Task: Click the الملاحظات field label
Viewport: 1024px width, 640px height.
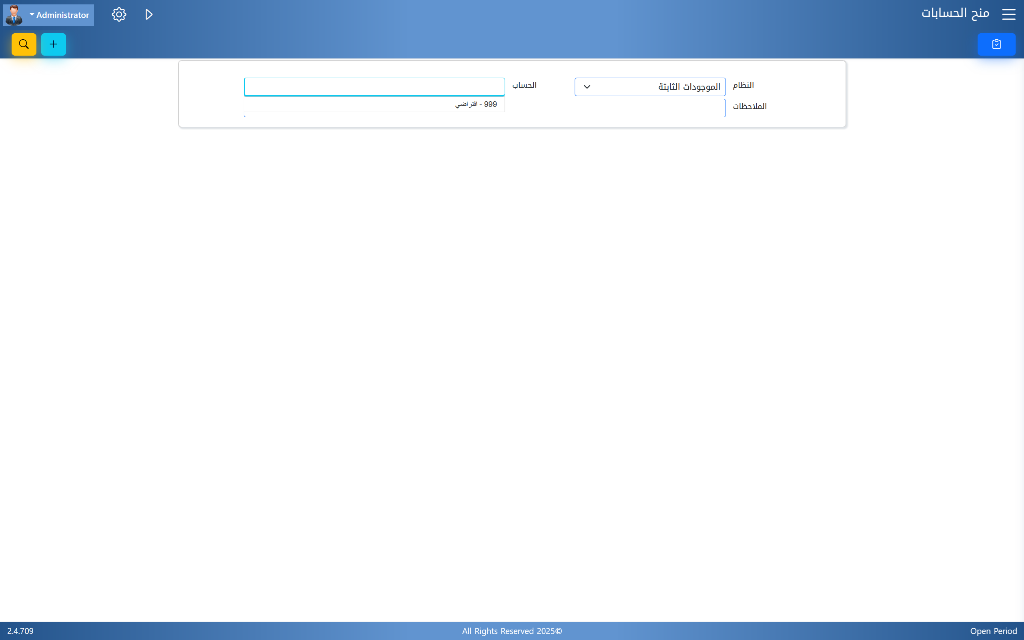Action: coord(749,106)
